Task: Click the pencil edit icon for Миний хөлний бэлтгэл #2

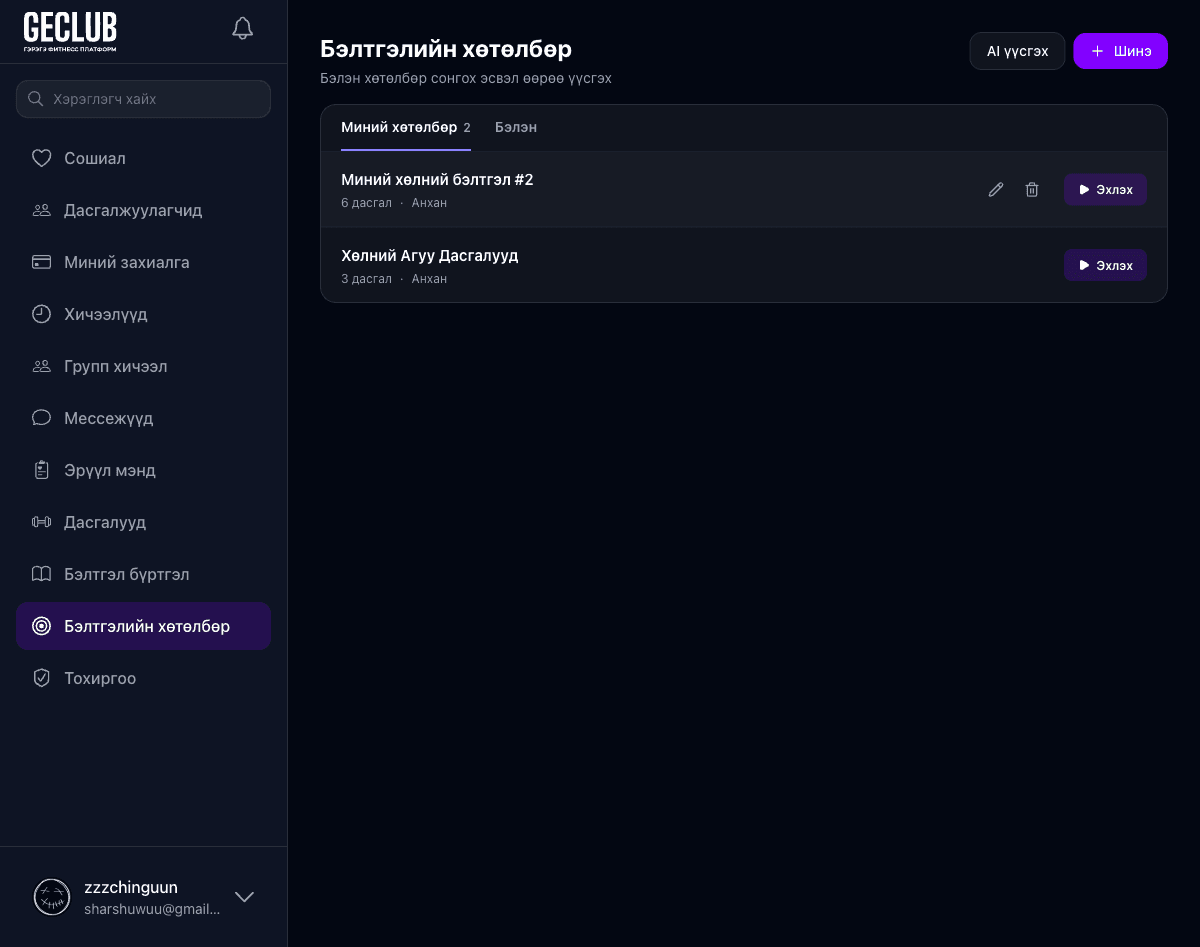Action: pyautogui.click(x=995, y=190)
